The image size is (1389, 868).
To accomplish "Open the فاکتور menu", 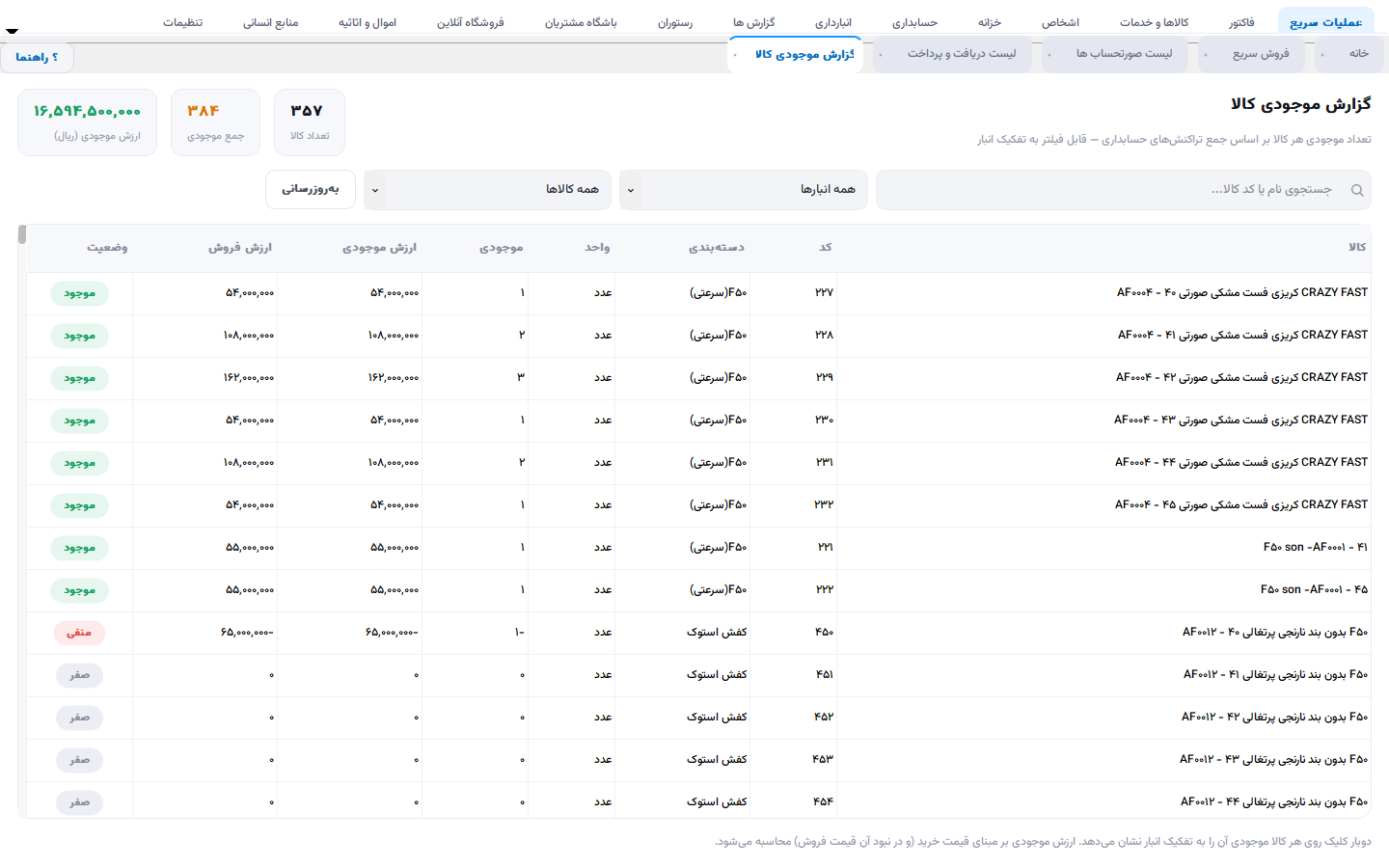I will [1241, 22].
